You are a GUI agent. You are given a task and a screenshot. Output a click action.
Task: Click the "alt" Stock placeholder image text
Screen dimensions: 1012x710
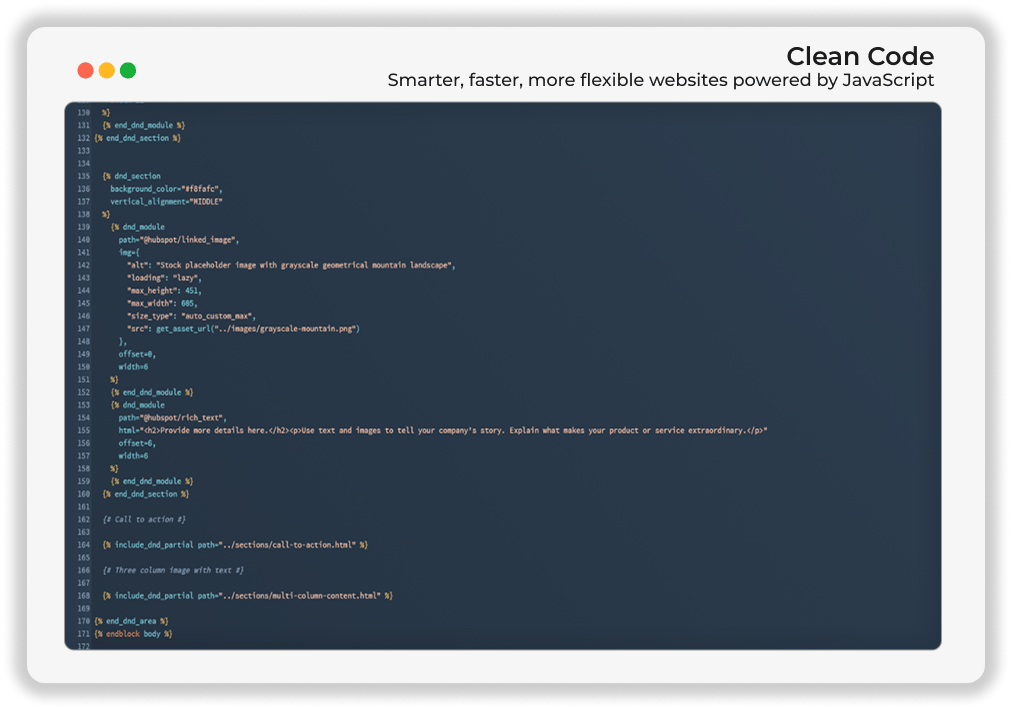click(291, 265)
